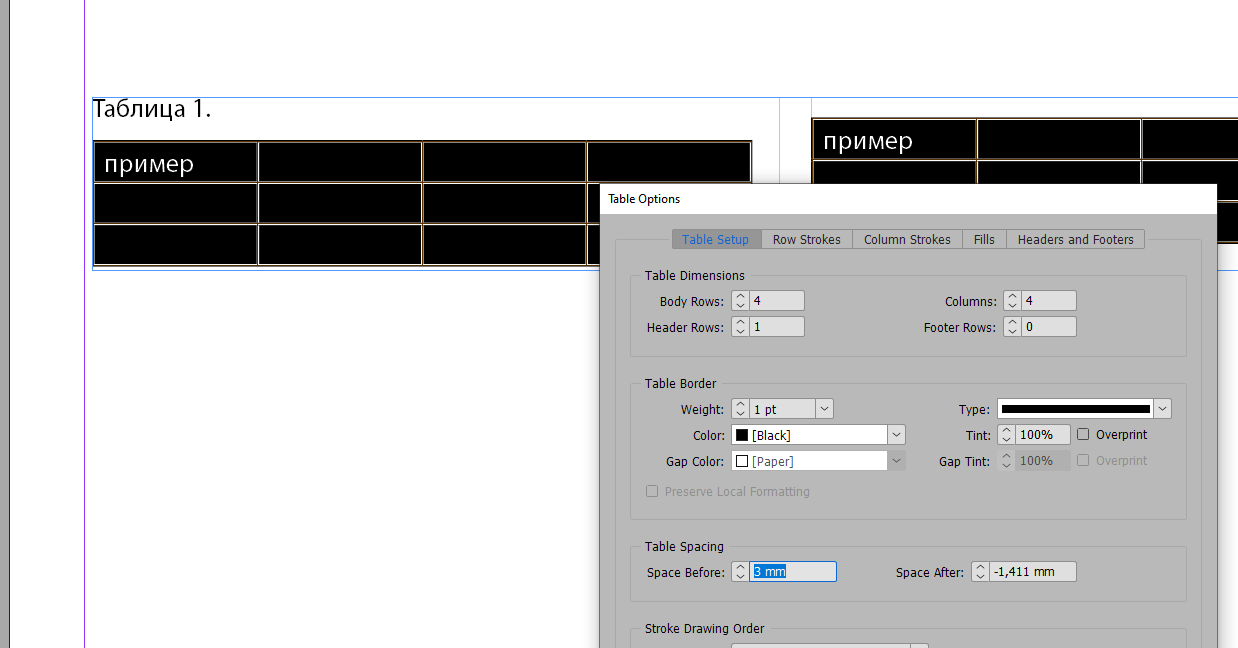
Task: Expand the Weight dropdown arrow
Action: 824,409
